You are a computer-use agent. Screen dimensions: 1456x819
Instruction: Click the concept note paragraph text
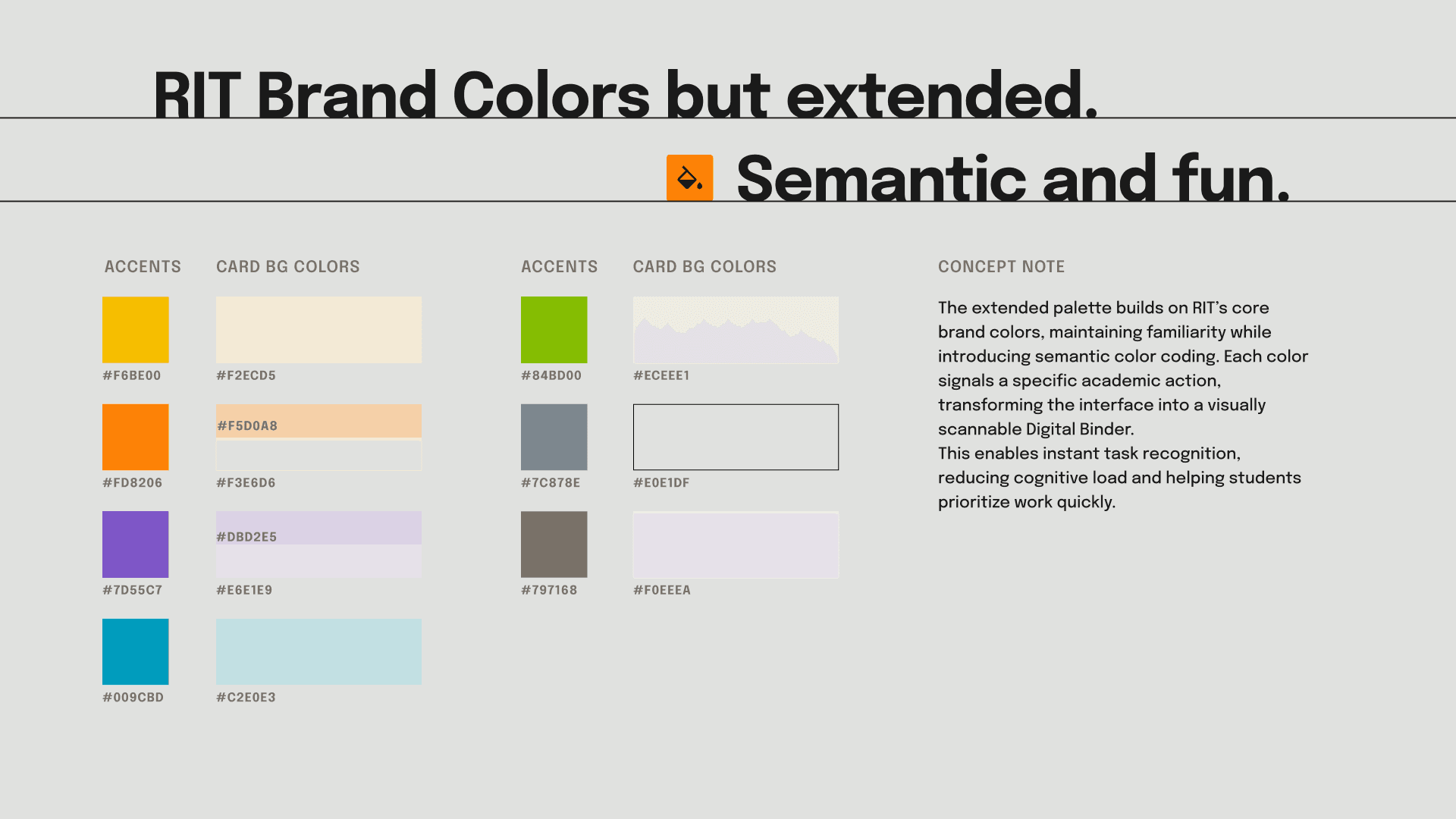pyautogui.click(x=1121, y=404)
